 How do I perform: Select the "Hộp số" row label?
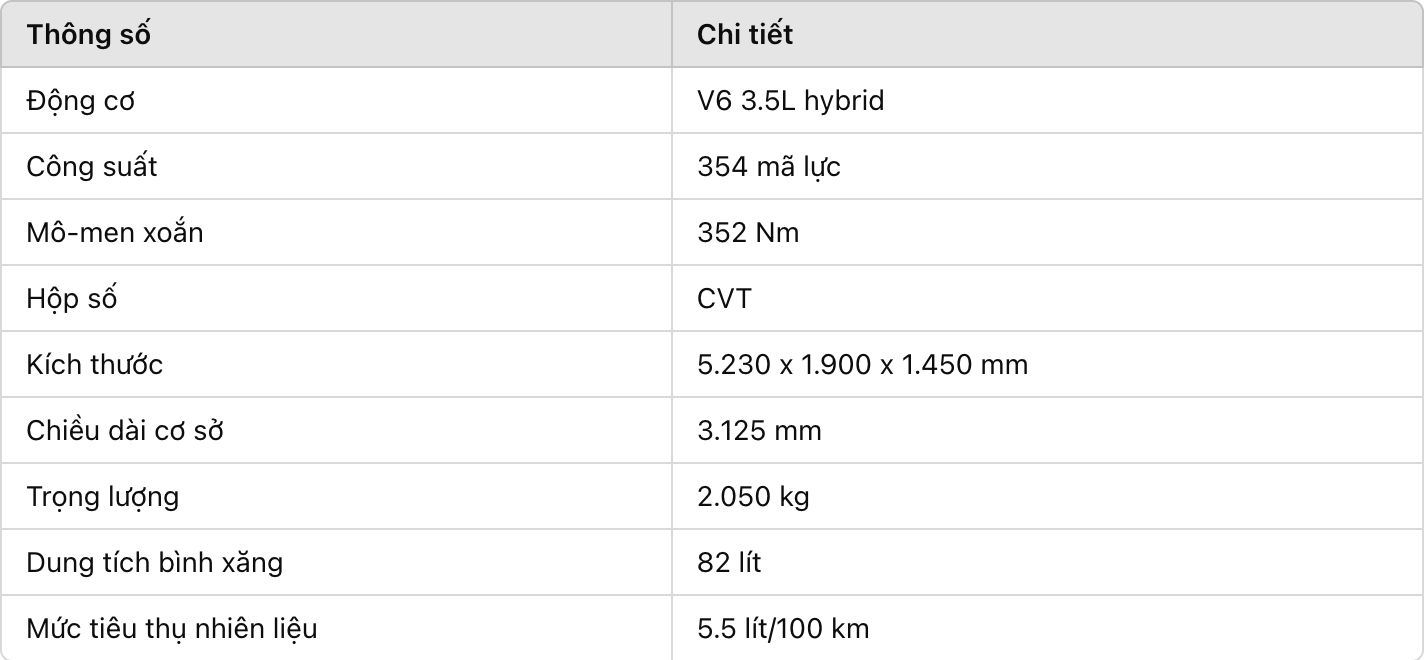[72, 299]
